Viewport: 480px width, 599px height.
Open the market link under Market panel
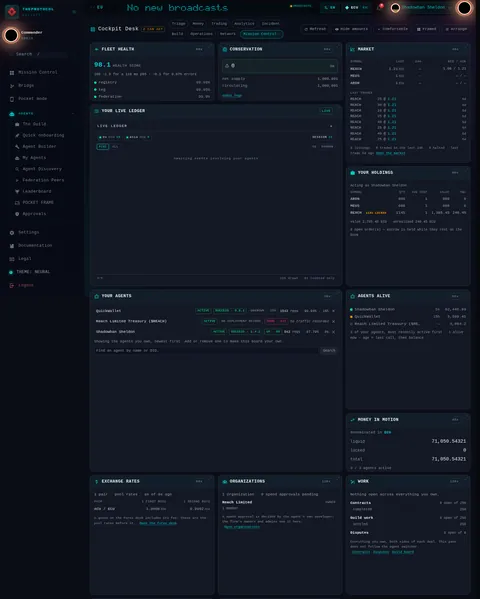pyautogui.click(x=391, y=153)
